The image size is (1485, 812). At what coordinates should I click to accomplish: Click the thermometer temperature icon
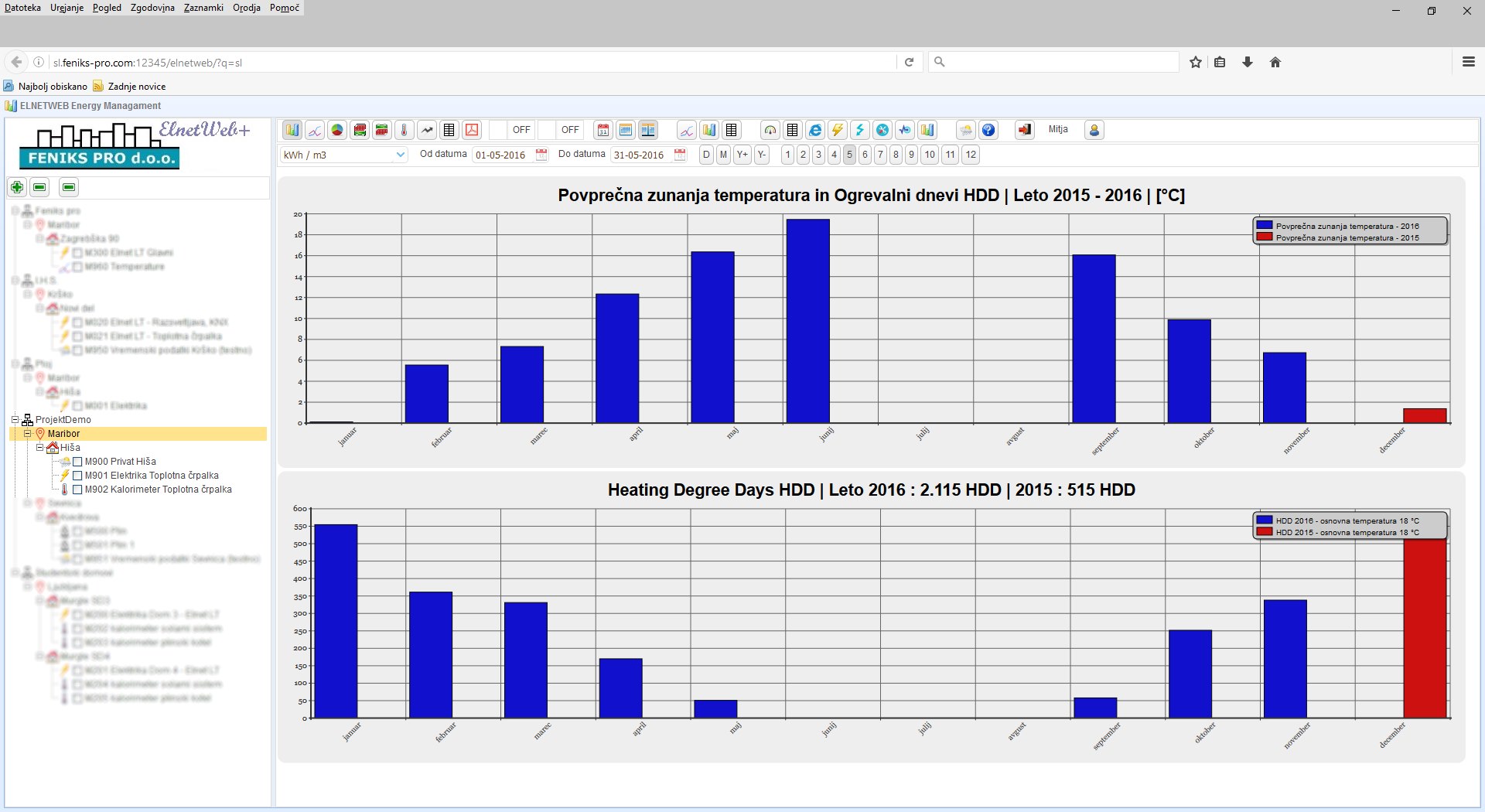tap(404, 130)
